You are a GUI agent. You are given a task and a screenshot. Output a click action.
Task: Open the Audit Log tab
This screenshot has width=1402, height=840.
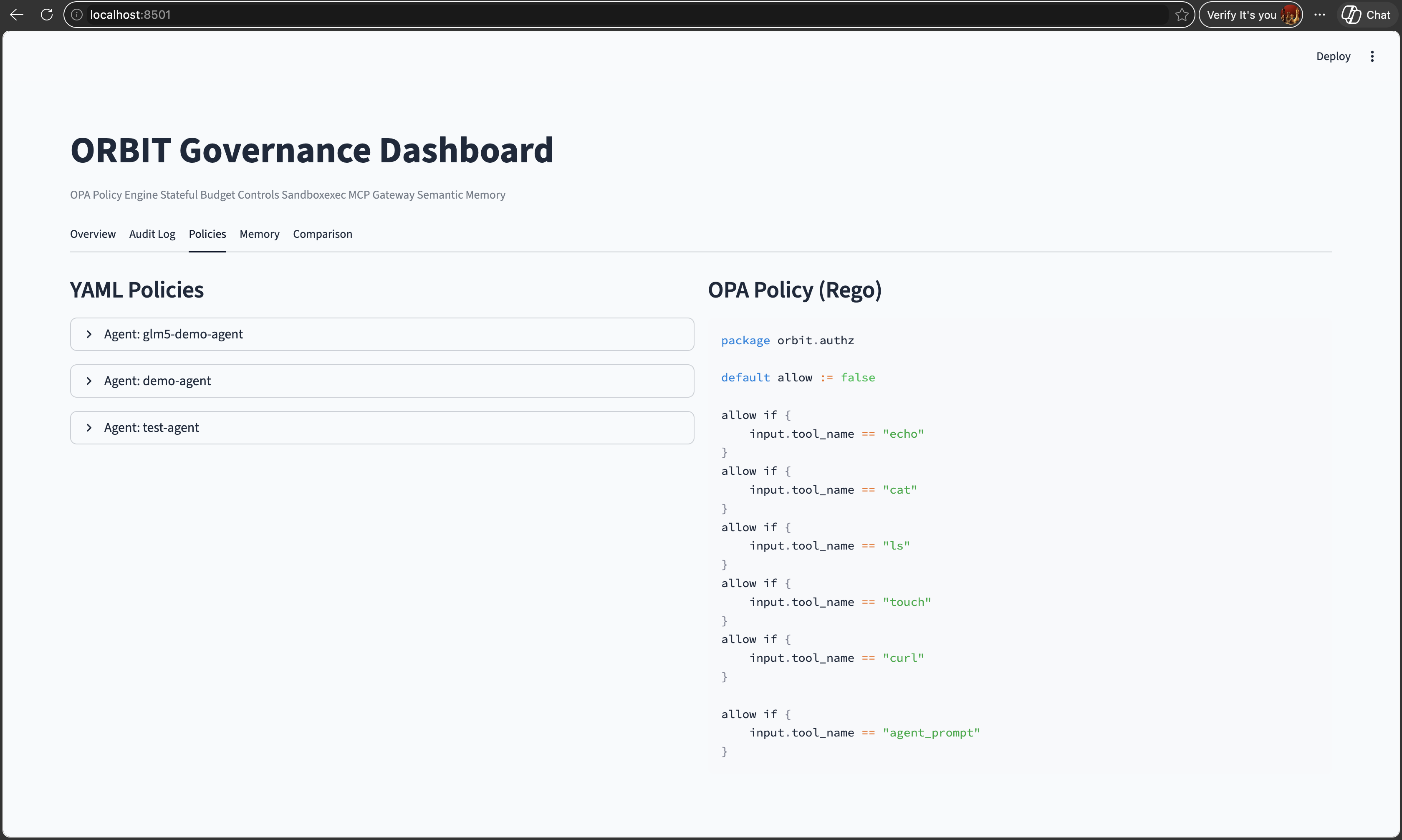point(152,234)
